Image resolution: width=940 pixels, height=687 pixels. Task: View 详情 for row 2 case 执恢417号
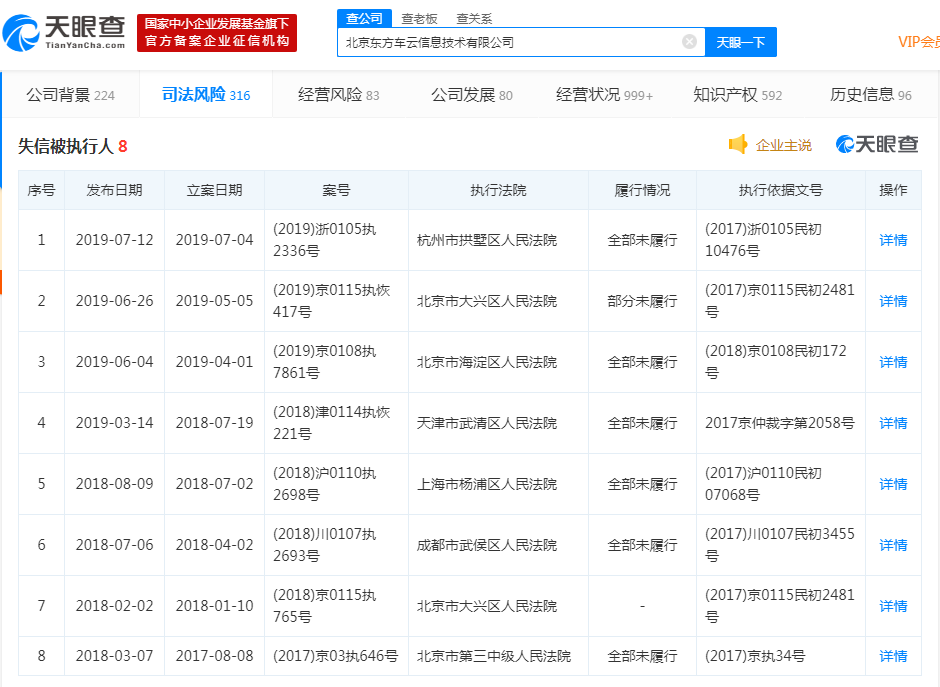tap(893, 302)
